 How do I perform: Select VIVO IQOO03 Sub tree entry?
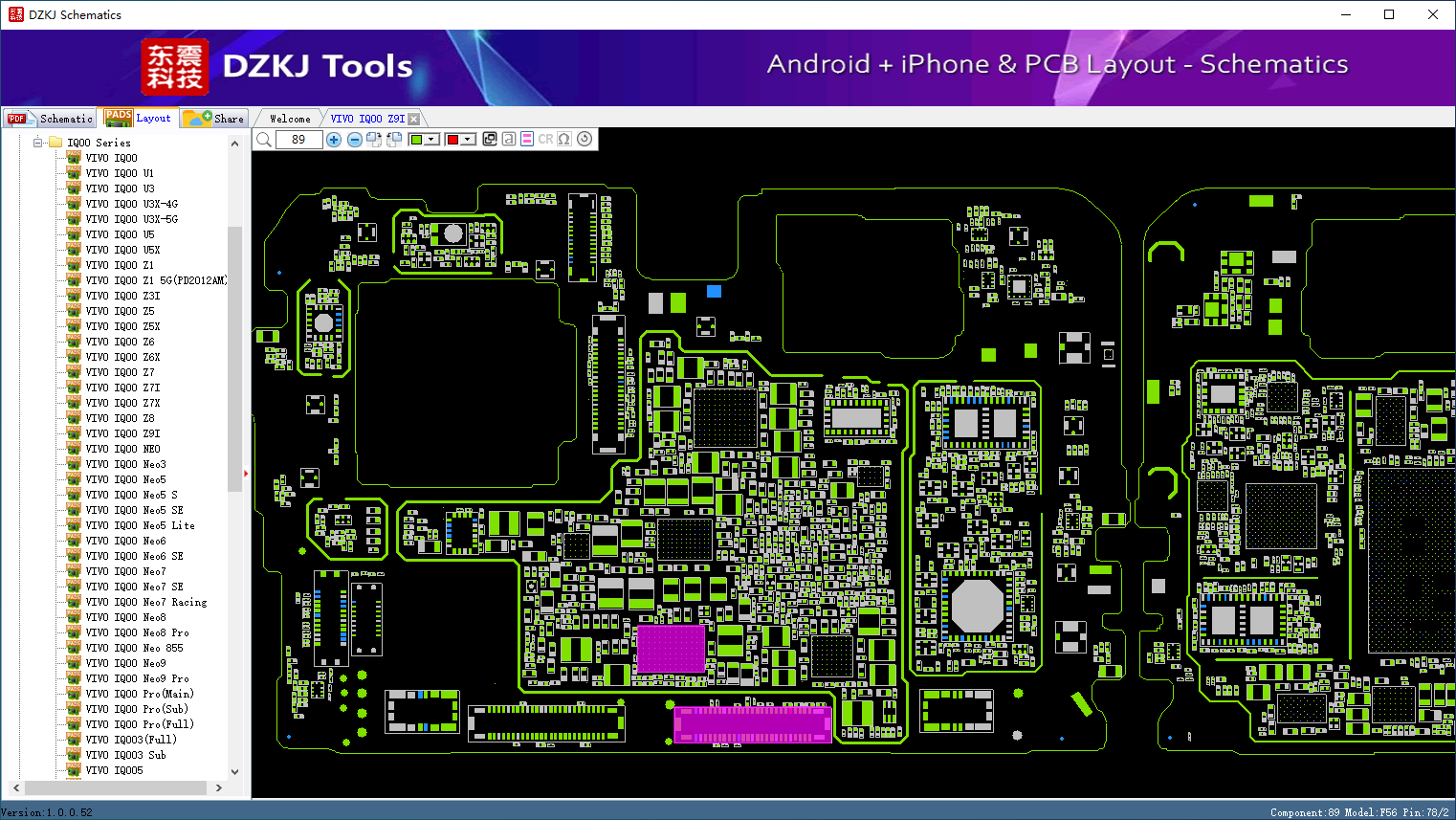(125, 755)
